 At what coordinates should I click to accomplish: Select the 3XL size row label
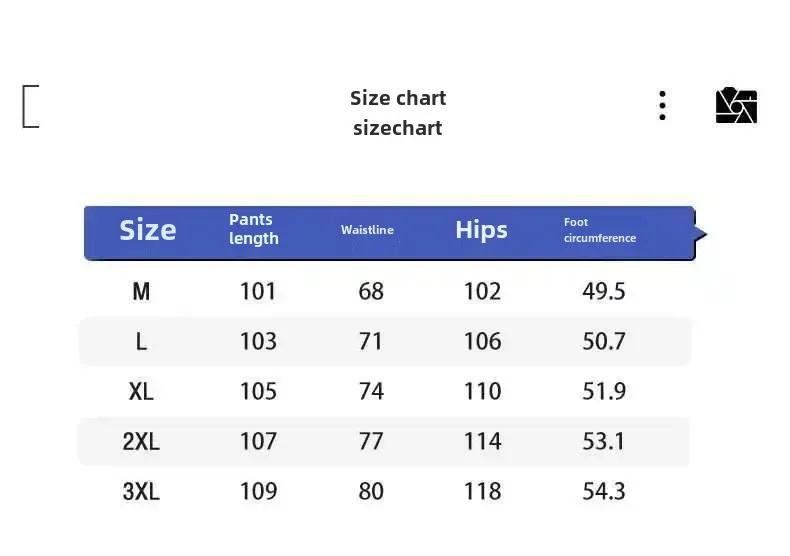tap(141, 492)
